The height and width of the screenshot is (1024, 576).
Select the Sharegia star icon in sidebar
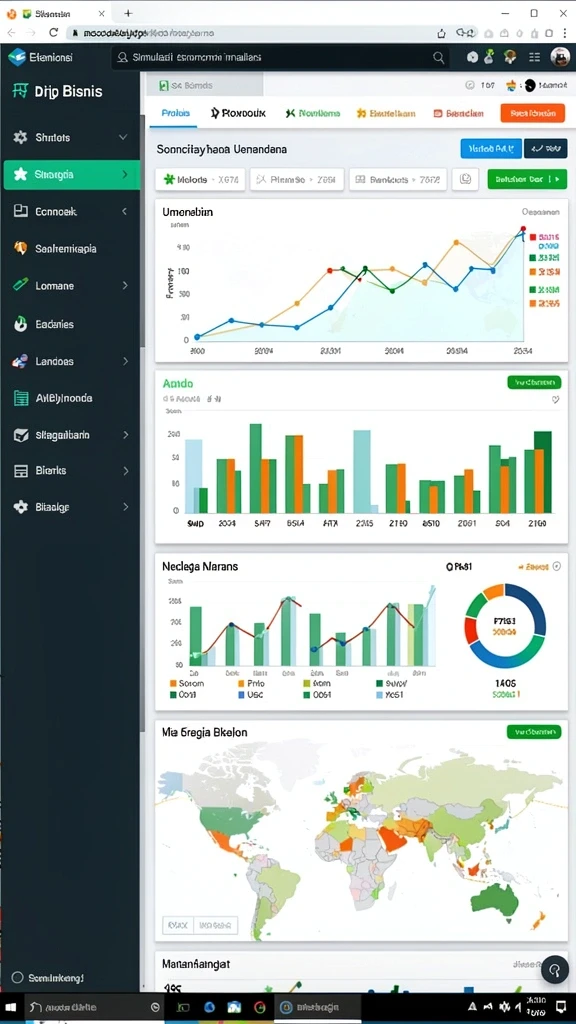click(x=20, y=174)
